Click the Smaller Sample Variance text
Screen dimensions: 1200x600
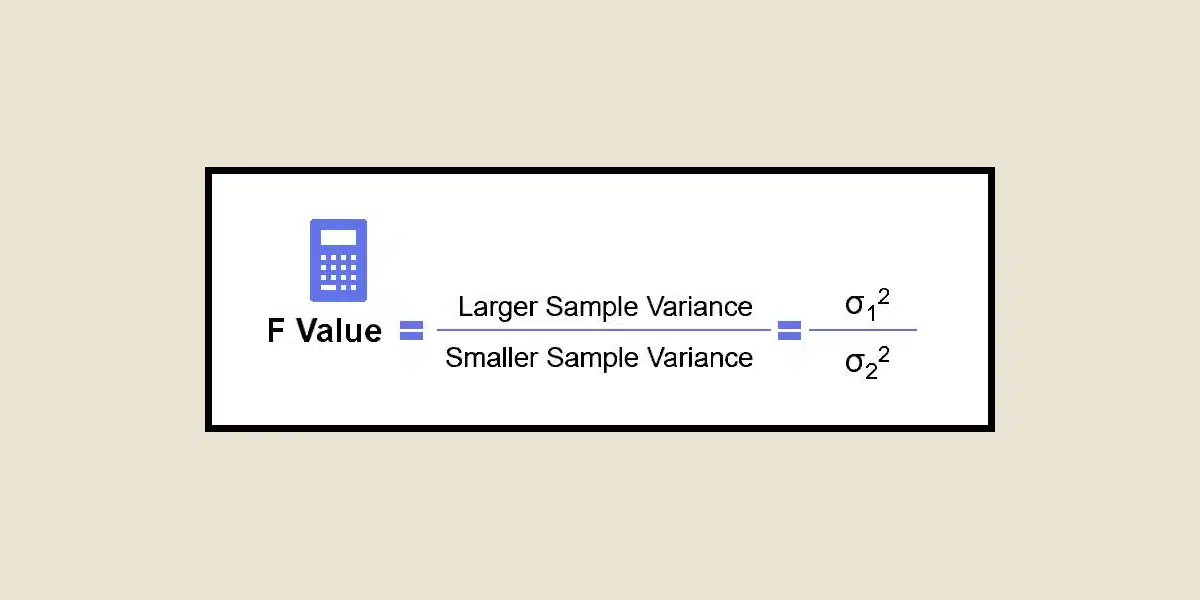tap(599, 357)
